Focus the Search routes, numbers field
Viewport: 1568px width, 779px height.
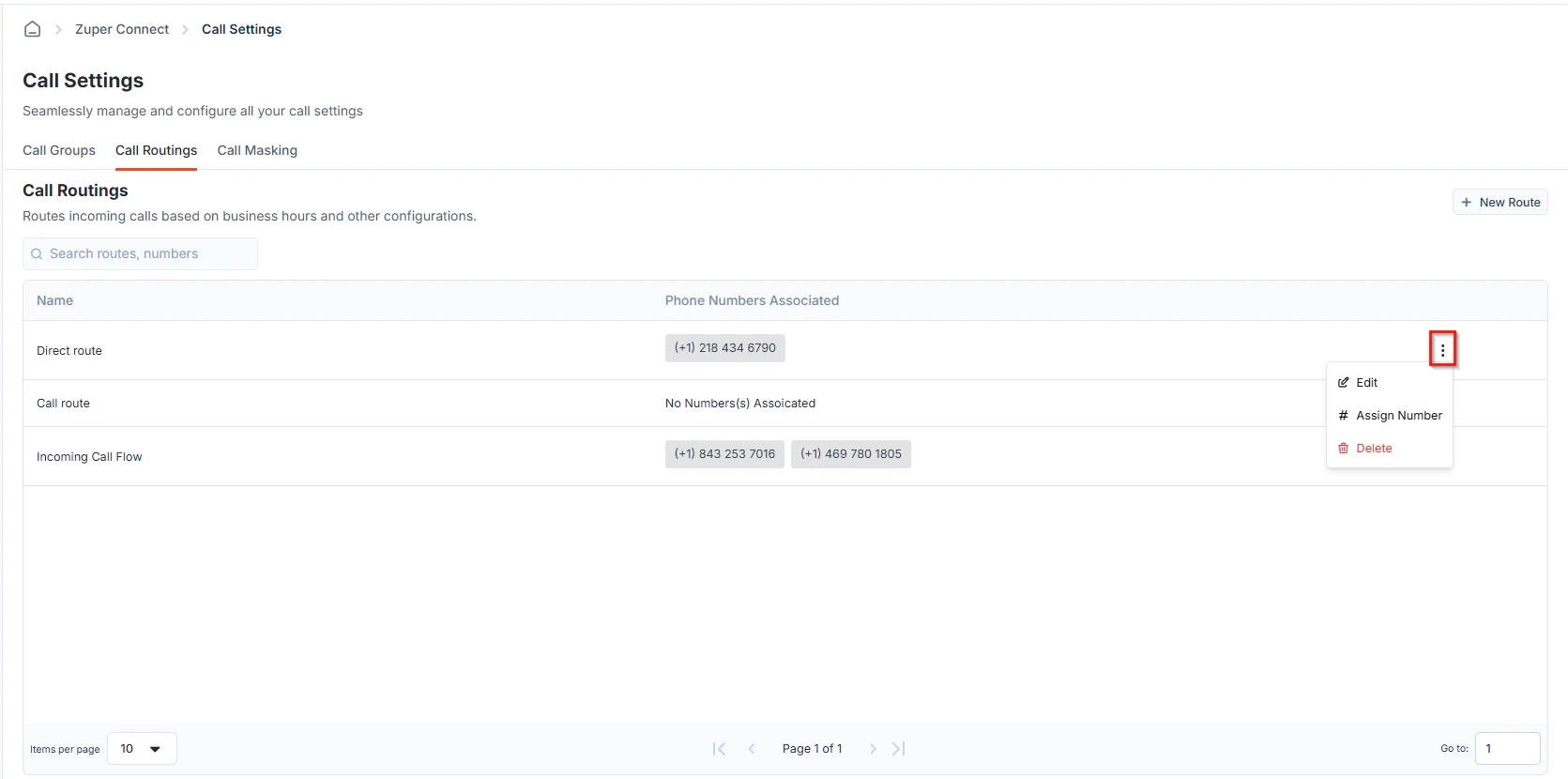tap(140, 253)
